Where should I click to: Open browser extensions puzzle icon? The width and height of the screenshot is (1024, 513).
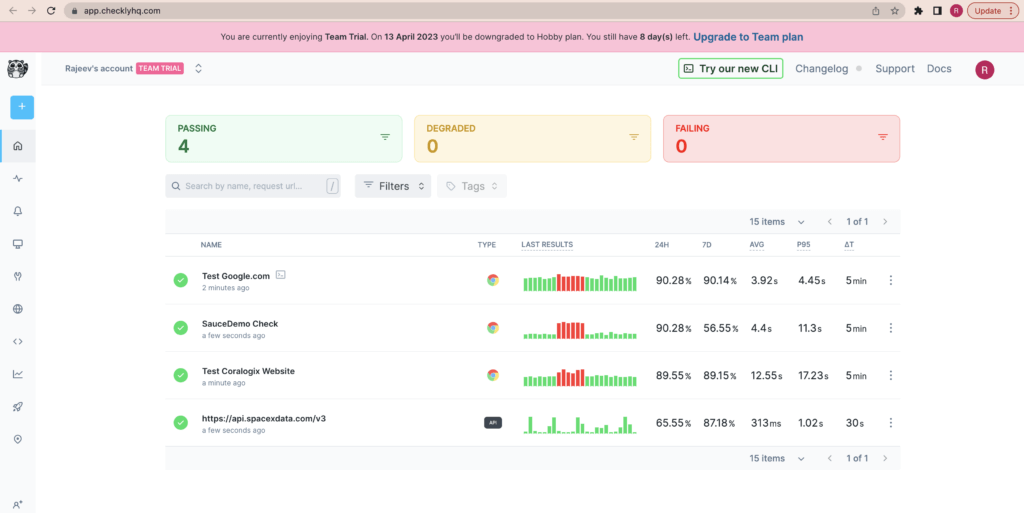[x=918, y=10]
